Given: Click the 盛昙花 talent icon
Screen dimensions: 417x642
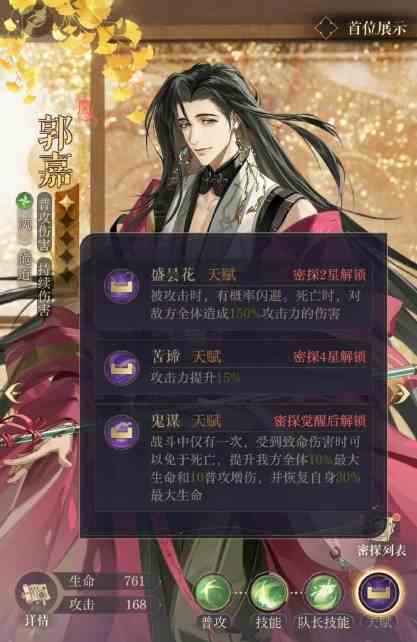Looking at the screenshot, I should pyautogui.click(x=121, y=286).
